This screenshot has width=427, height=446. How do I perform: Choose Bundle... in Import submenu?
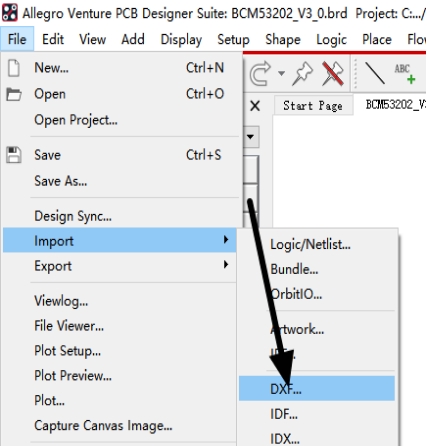pyautogui.click(x=317, y=269)
